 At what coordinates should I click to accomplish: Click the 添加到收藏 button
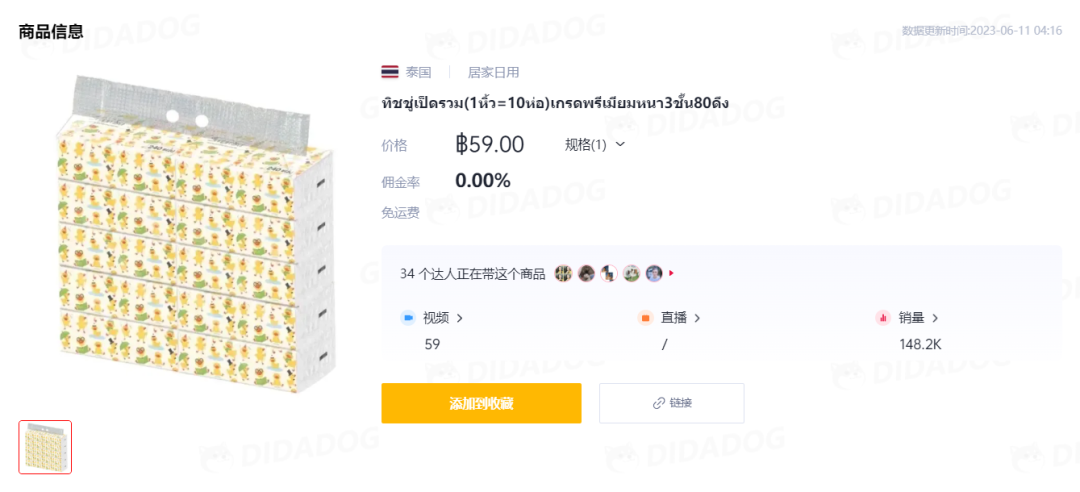click(481, 403)
